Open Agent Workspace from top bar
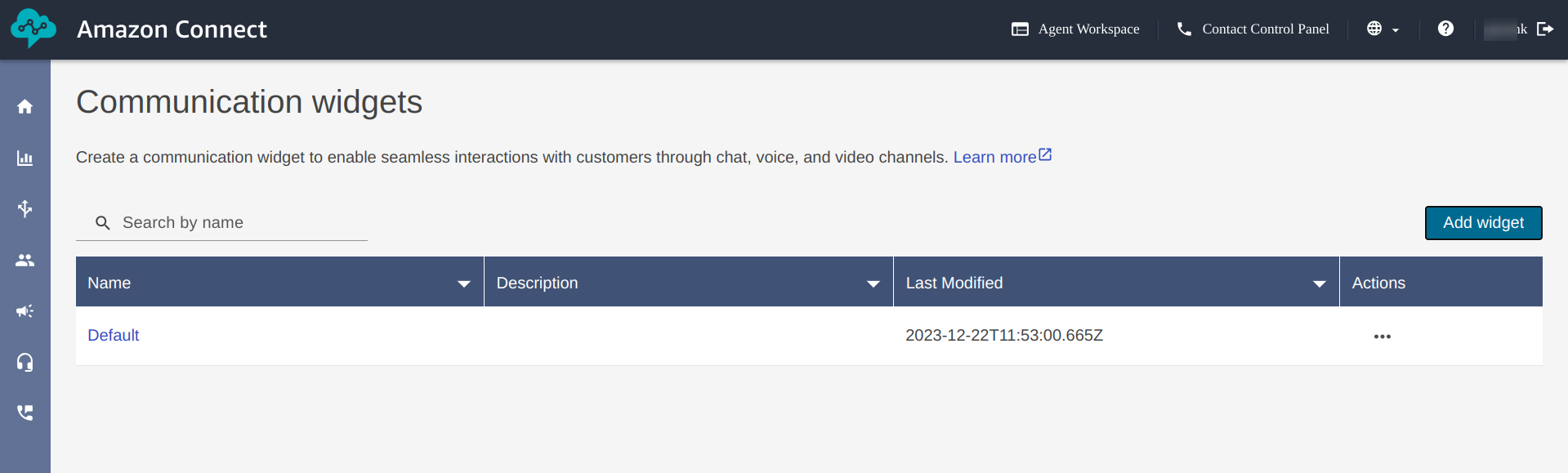The width and height of the screenshot is (1568, 473). pyautogui.click(x=1075, y=29)
